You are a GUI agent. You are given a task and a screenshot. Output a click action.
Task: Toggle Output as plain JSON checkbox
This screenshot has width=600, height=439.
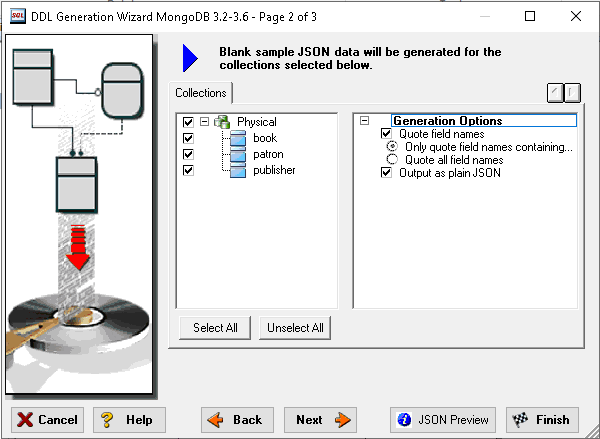click(386, 173)
